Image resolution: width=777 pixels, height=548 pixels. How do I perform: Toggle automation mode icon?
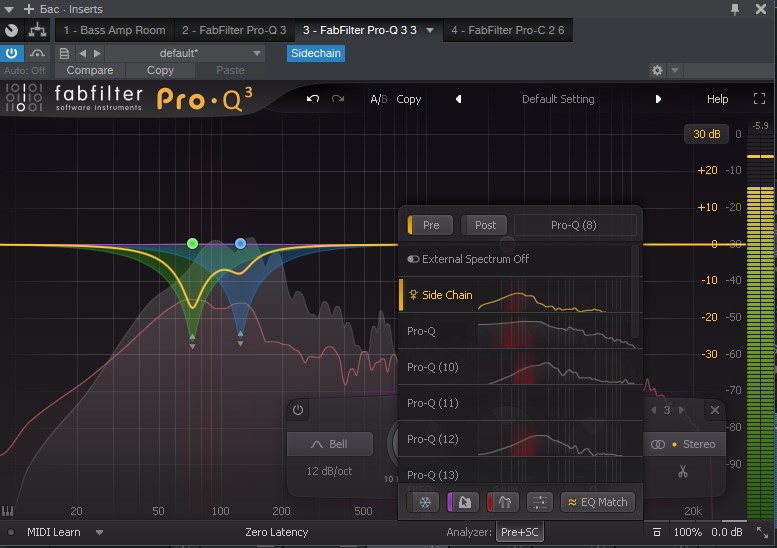pos(37,53)
